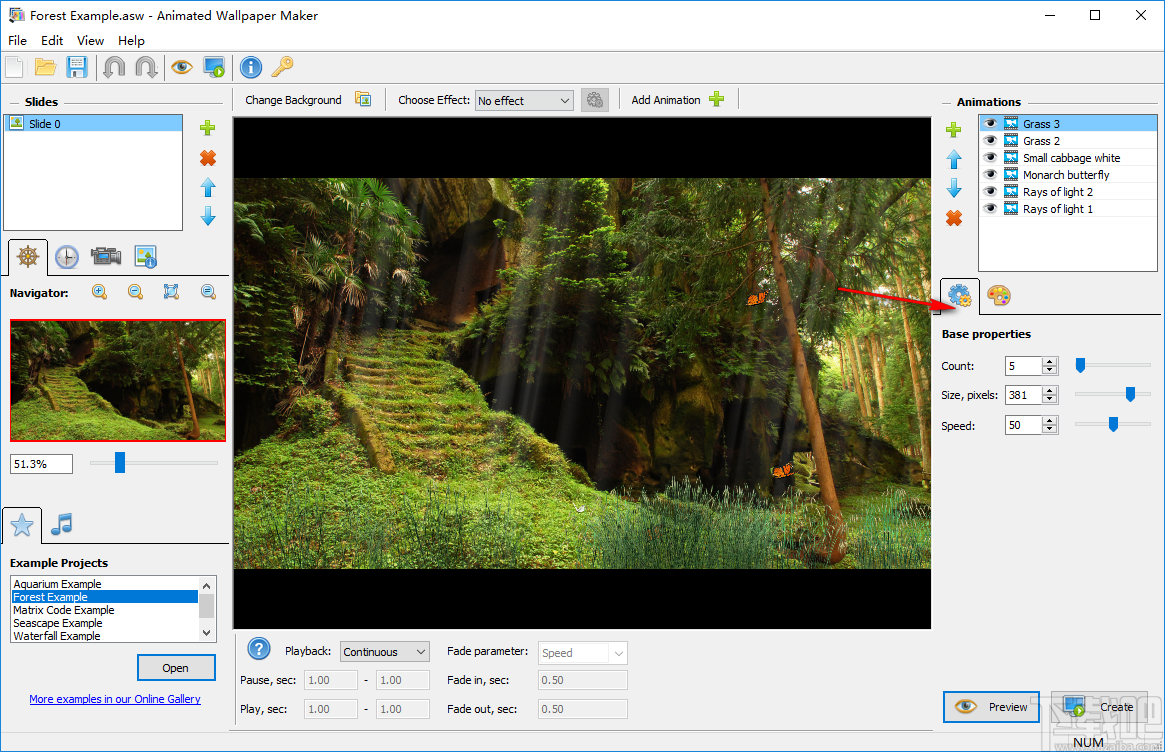Click the New project icon in toolbar
Screen dimensions: 1165x752
click(x=14, y=68)
